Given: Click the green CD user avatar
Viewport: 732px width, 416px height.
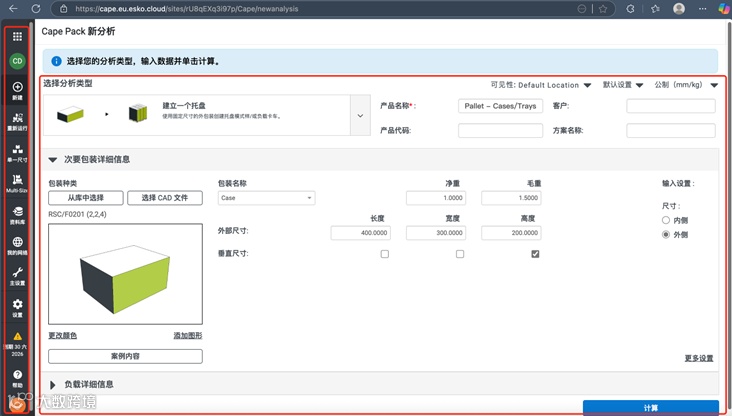Looking at the screenshot, I should tap(17, 61).
